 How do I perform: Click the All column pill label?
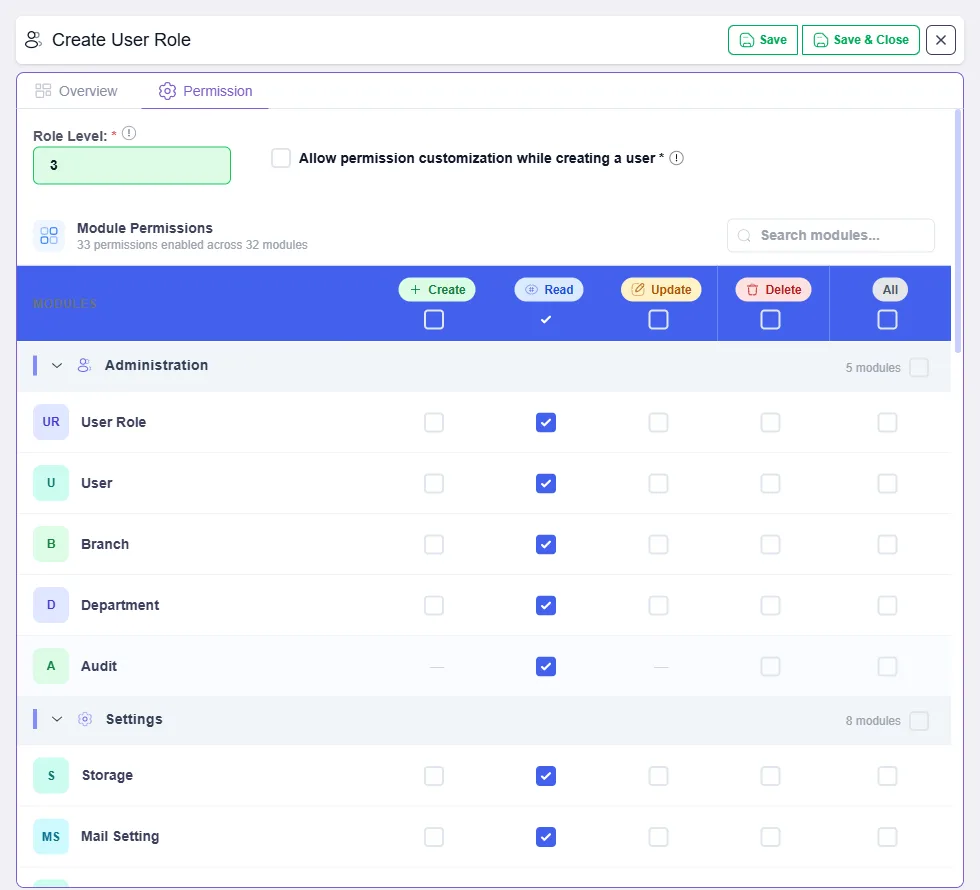click(x=890, y=290)
